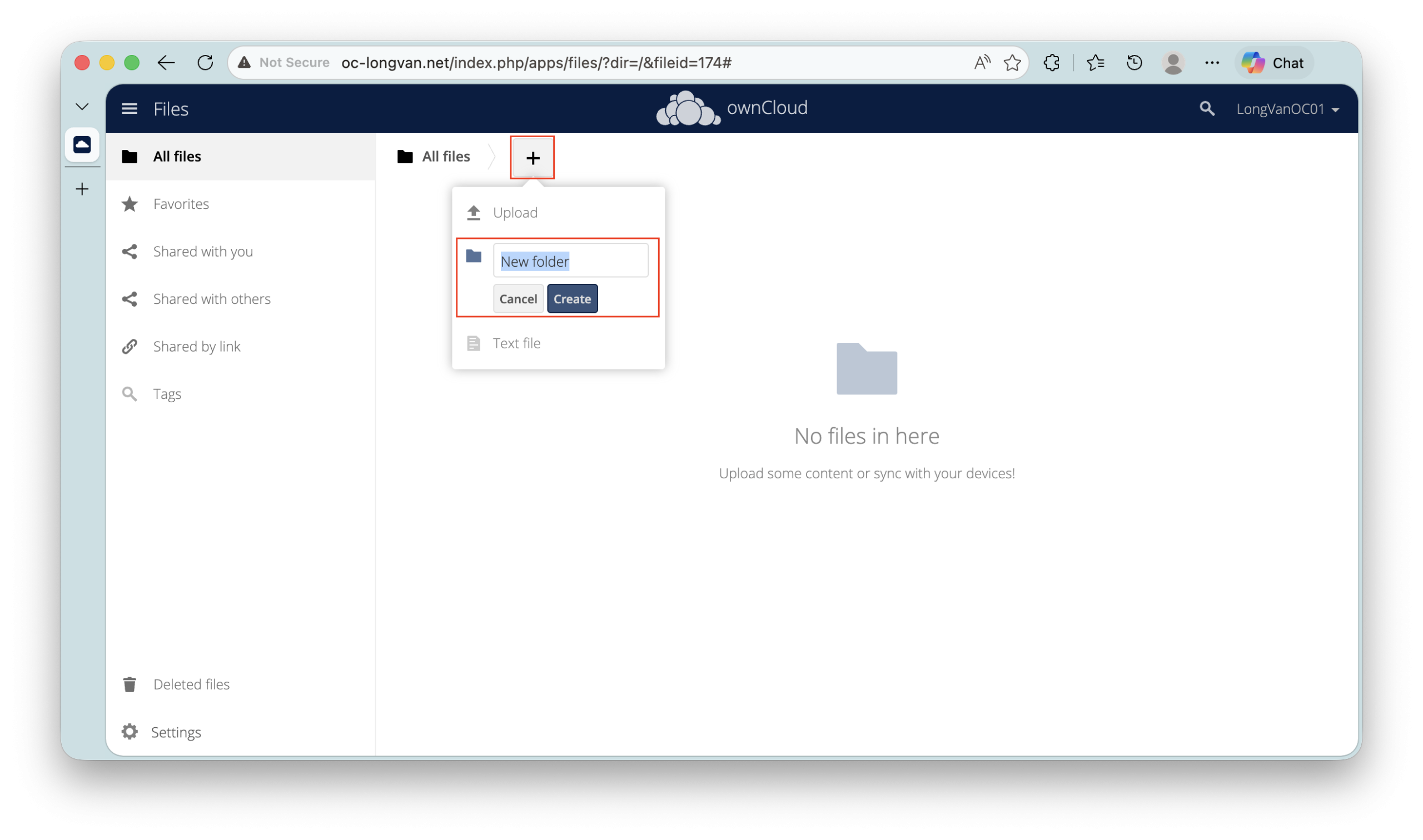Open the browser three-dots menu
The image size is (1423, 840).
pyautogui.click(x=1212, y=63)
